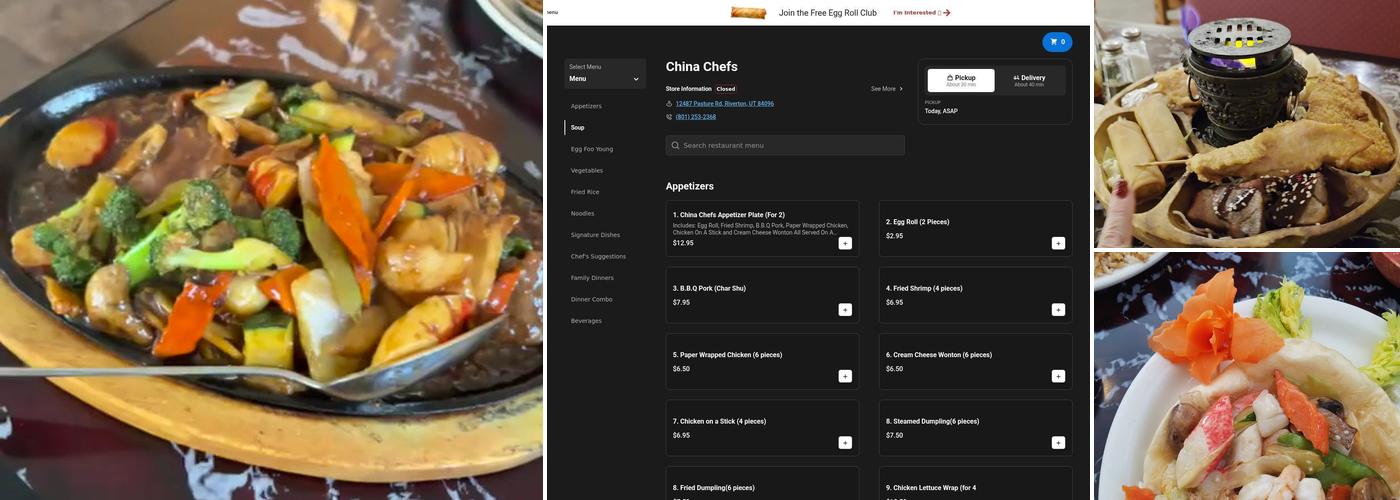Expand store information with See More
1400x500 pixels.
click(x=887, y=89)
